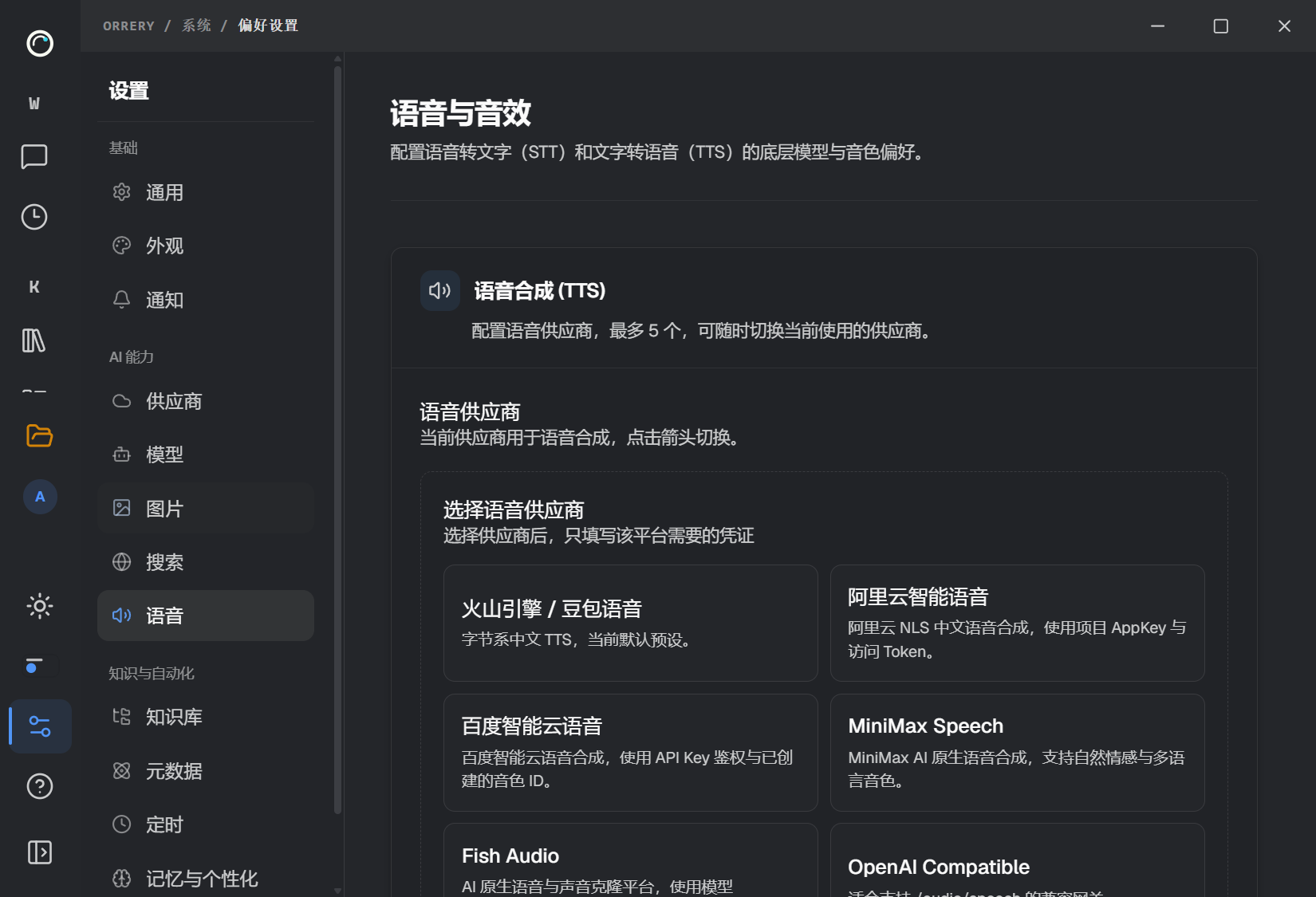Toggle the small switch above the preferences icon
This screenshot has height=897, width=1316.
click(40, 665)
